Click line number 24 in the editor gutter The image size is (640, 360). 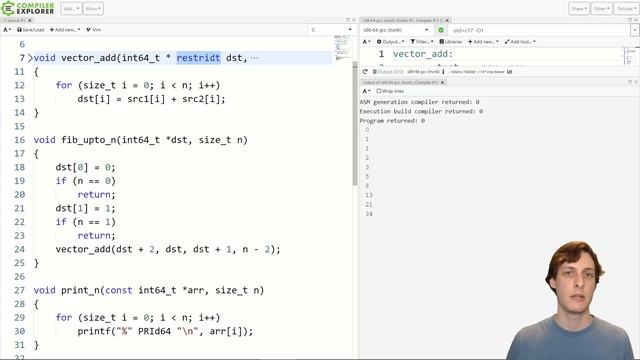19,249
